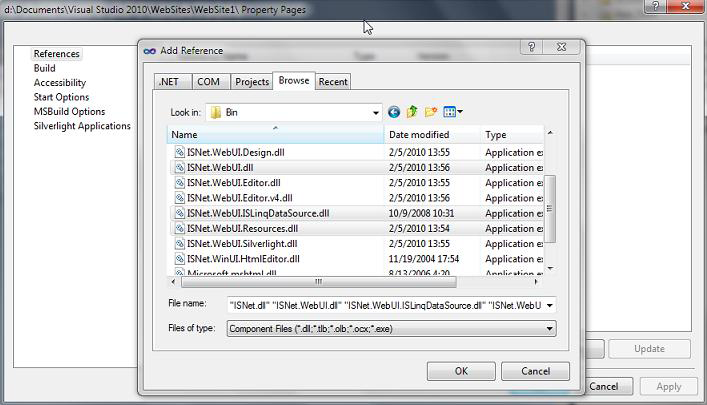Click Cancel in Add Reference dialog
This screenshot has height=405, width=707.
(535, 371)
